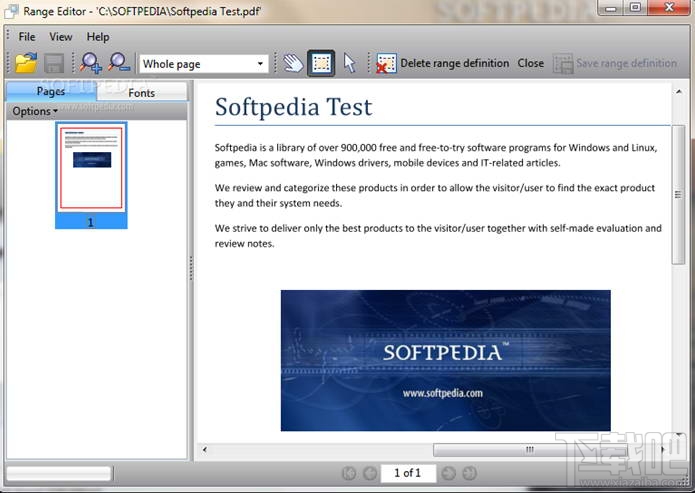
Task: Click the zoom in magnifier icon
Action: (x=90, y=63)
